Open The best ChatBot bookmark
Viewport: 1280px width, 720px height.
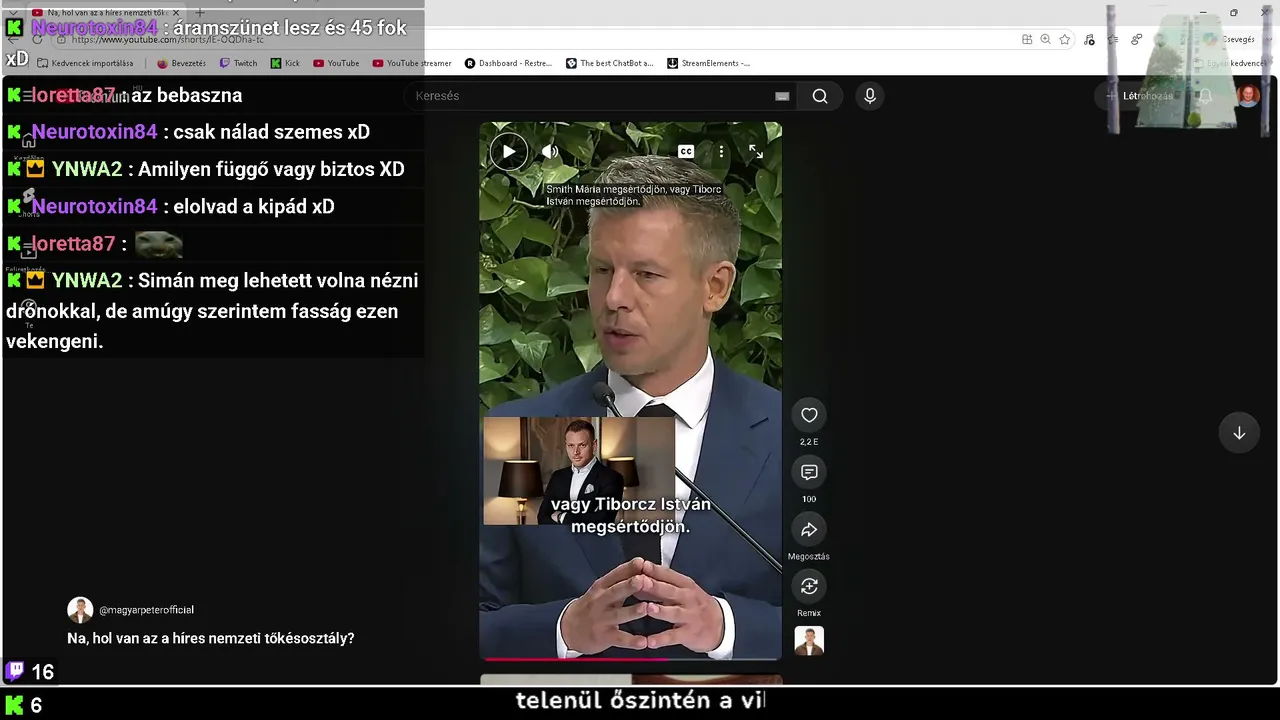point(609,63)
